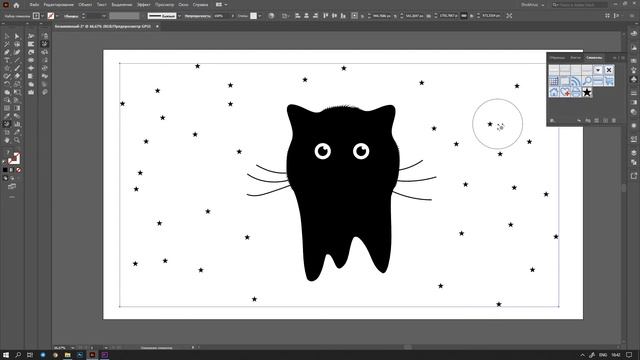Click the Home icon in top bar

click(x=16, y=5)
